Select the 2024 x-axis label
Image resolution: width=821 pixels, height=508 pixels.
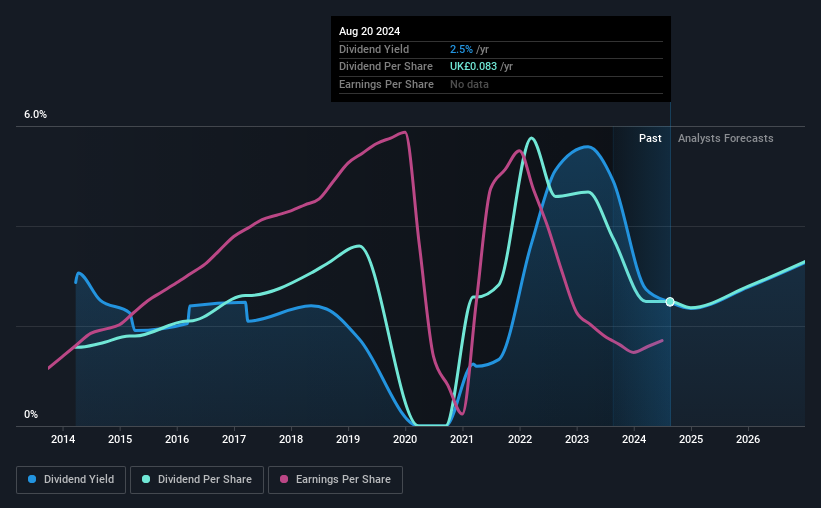coord(634,439)
